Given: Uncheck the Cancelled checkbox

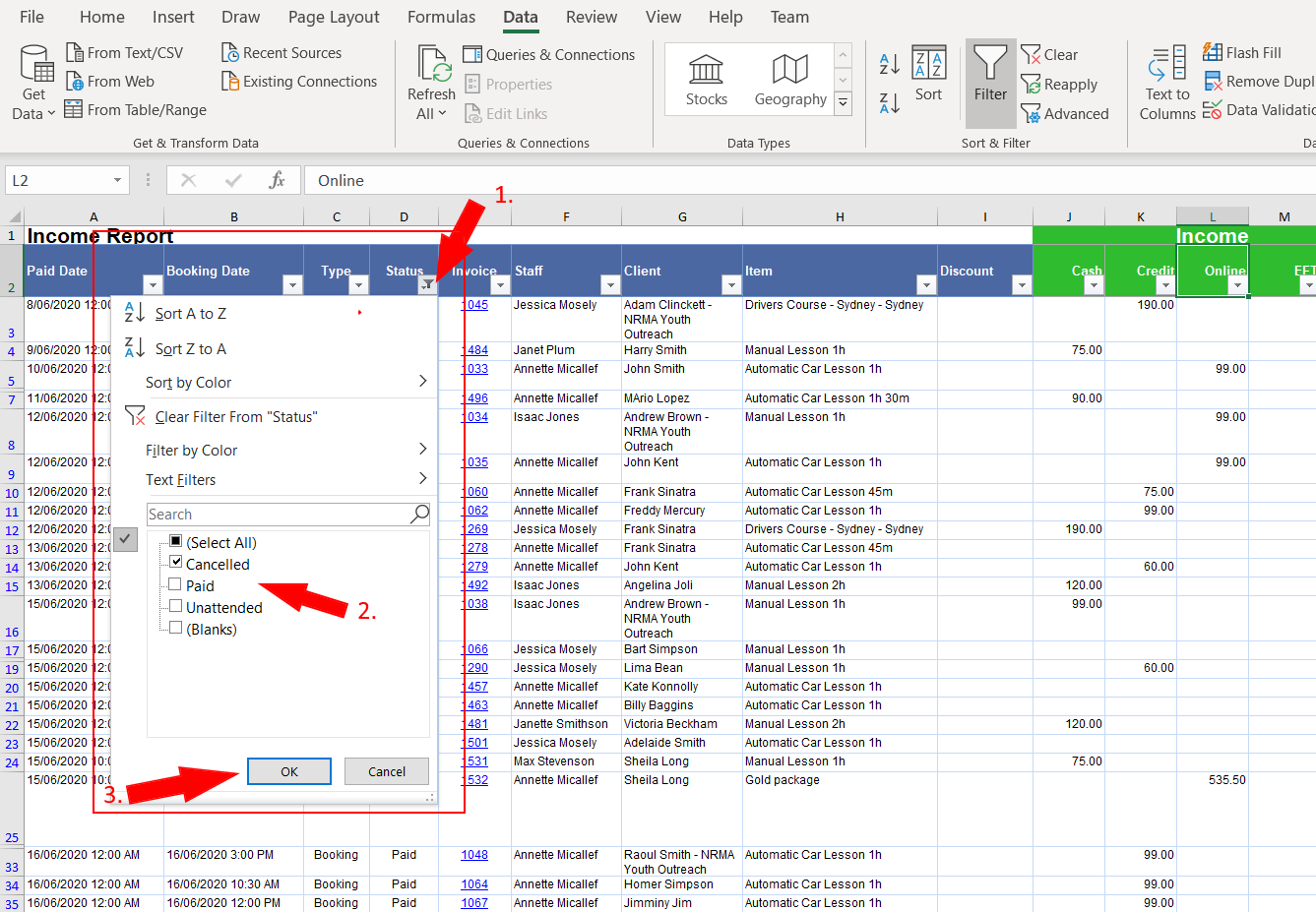Looking at the screenshot, I should pyautogui.click(x=175, y=563).
